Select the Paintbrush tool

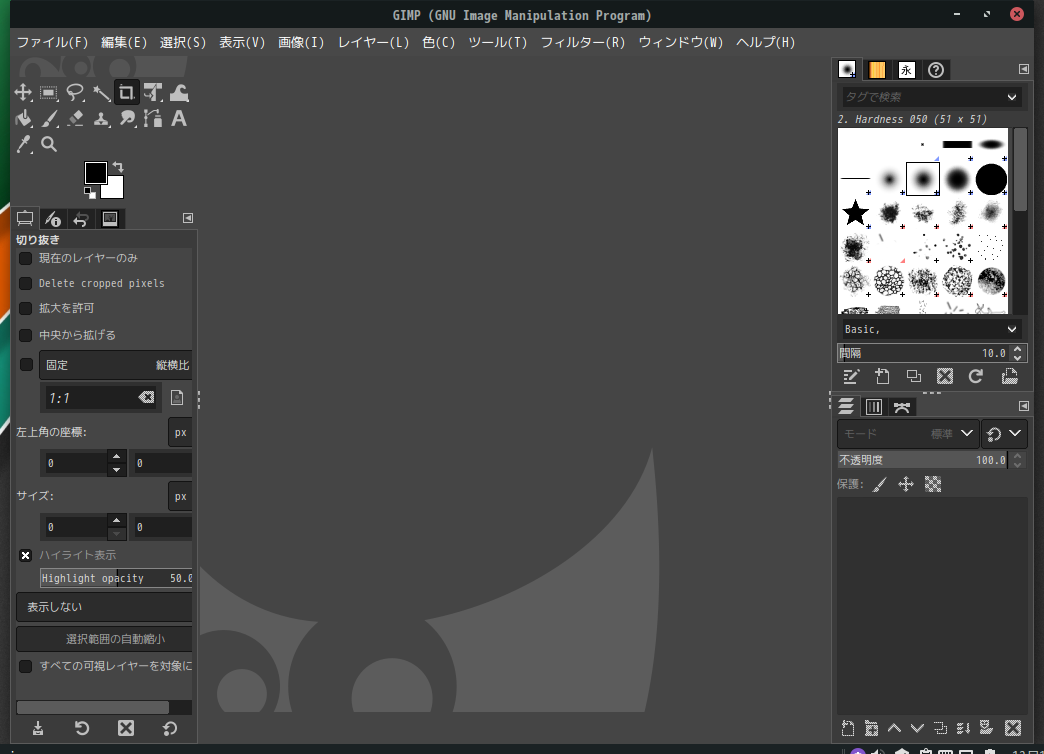(49, 119)
